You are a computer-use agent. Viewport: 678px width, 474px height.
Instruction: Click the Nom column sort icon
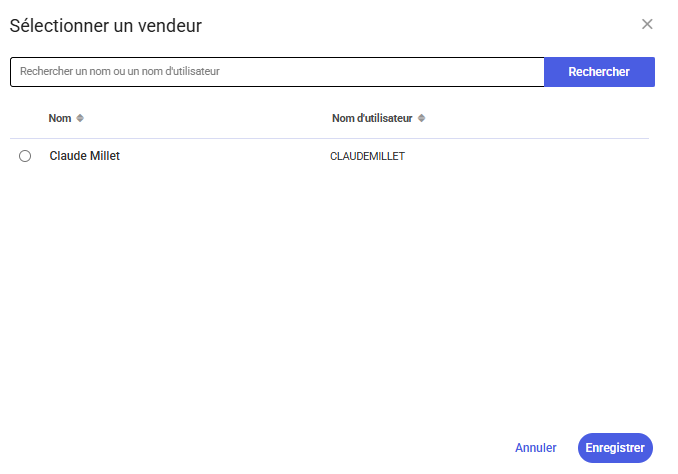click(x=80, y=118)
